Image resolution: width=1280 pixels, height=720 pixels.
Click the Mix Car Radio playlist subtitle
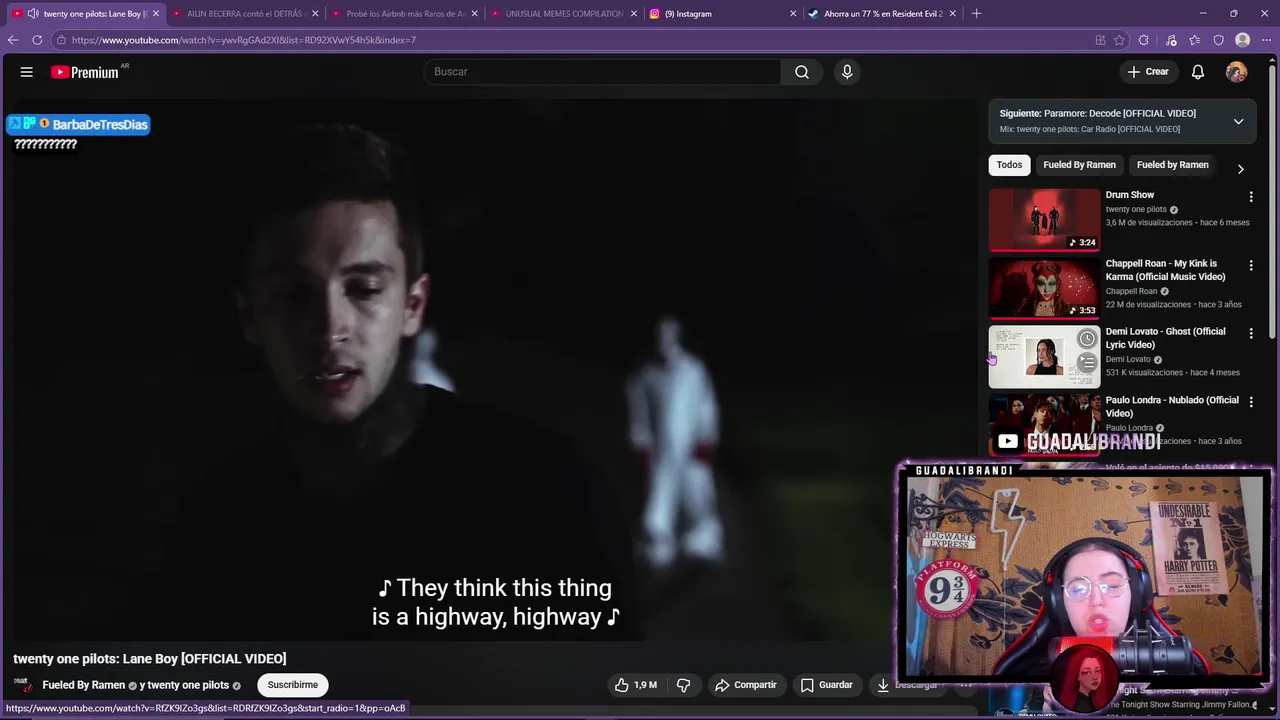(x=1090, y=129)
